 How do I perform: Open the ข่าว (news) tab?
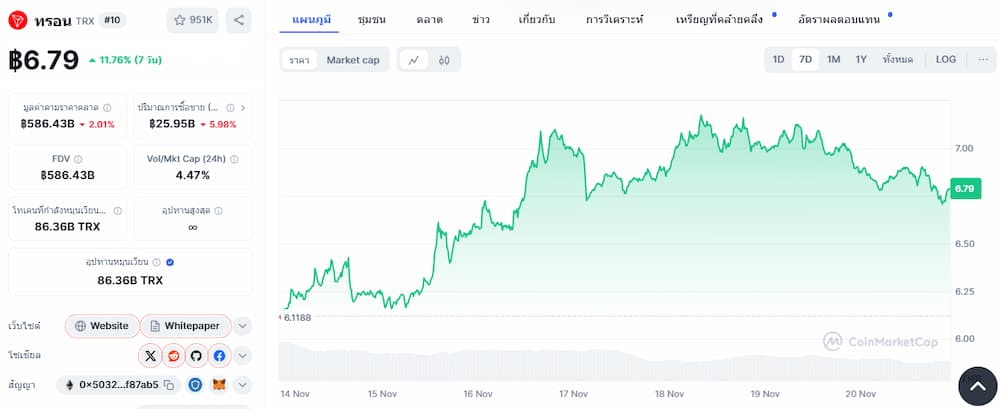(x=481, y=19)
